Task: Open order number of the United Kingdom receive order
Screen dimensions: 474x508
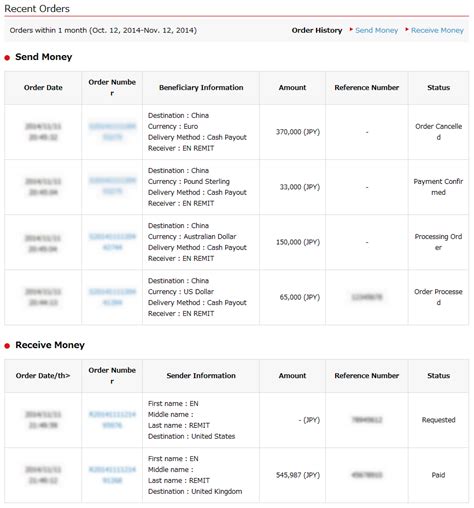Action: coord(112,475)
